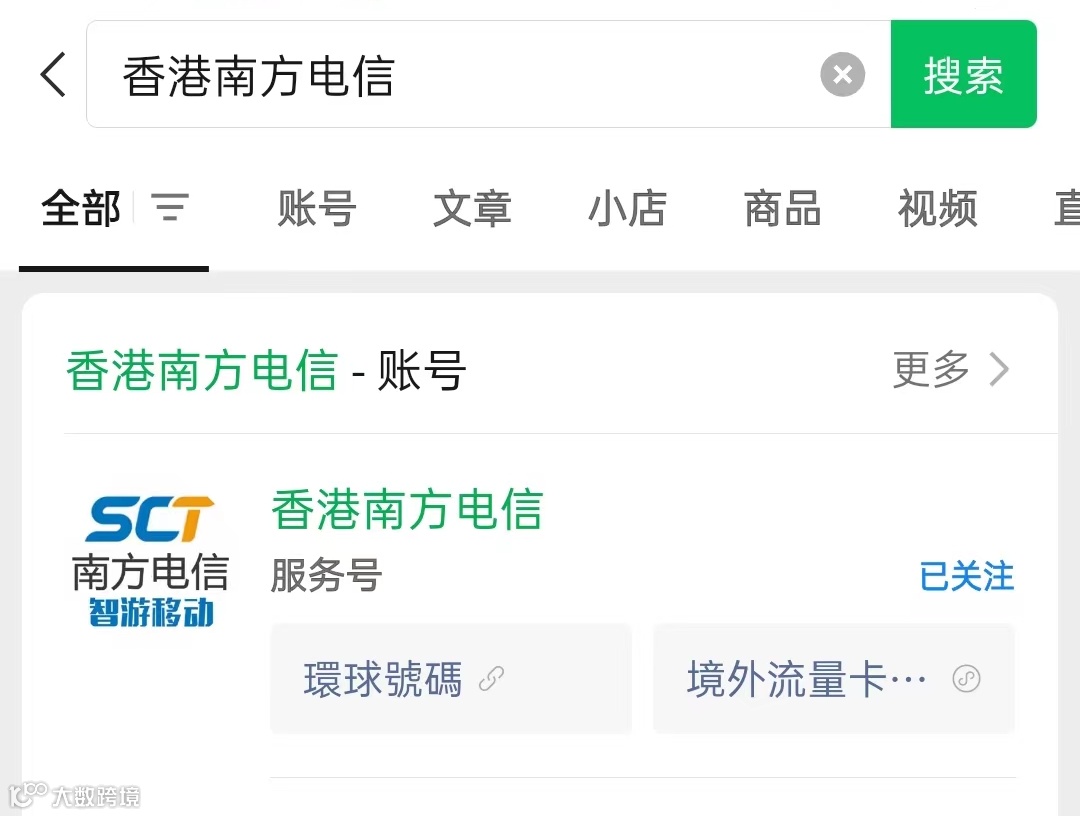The height and width of the screenshot is (816, 1080).
Task: Switch to the 文章 tab
Action: (472, 208)
